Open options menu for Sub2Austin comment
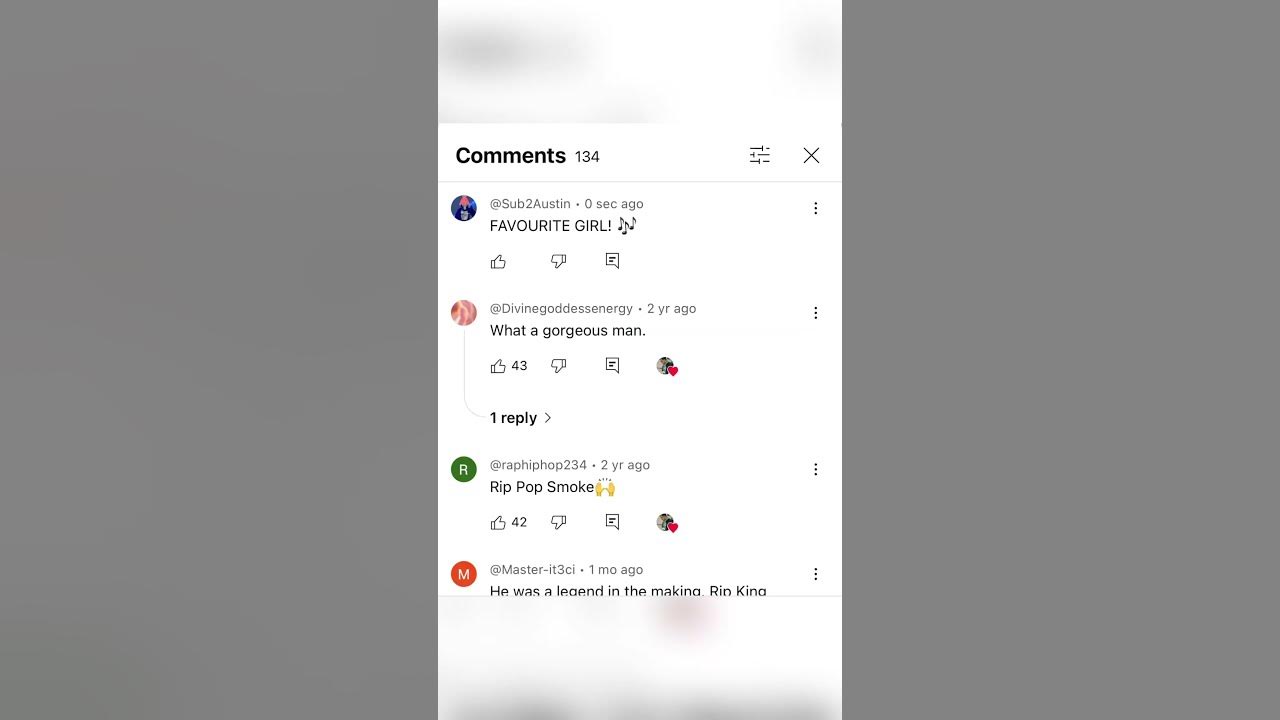The height and width of the screenshot is (720, 1280). (815, 208)
